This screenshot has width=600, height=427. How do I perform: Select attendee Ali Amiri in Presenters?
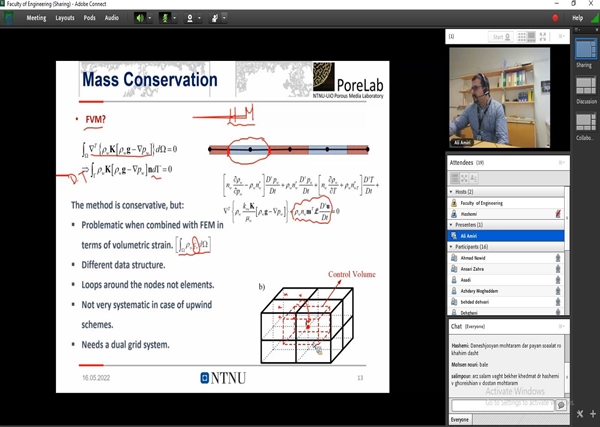pyautogui.click(x=478, y=236)
